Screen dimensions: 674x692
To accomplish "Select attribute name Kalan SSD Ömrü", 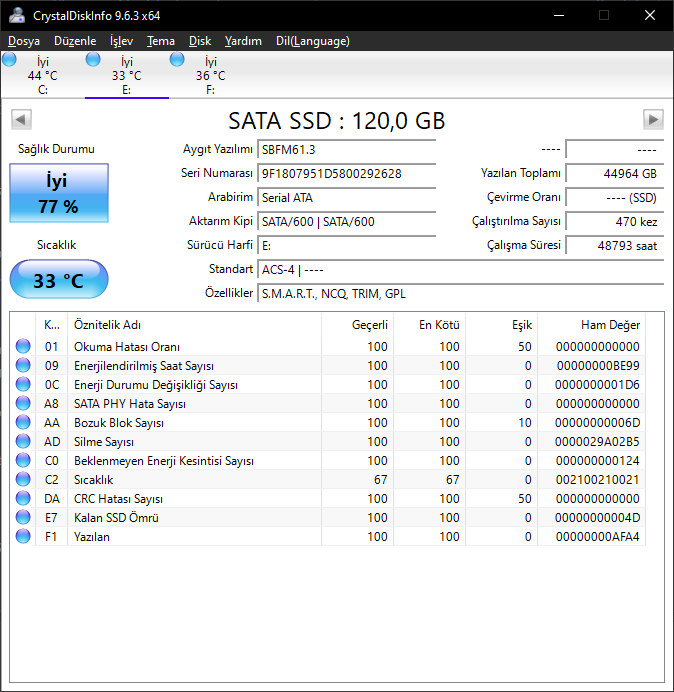I will 116,517.
